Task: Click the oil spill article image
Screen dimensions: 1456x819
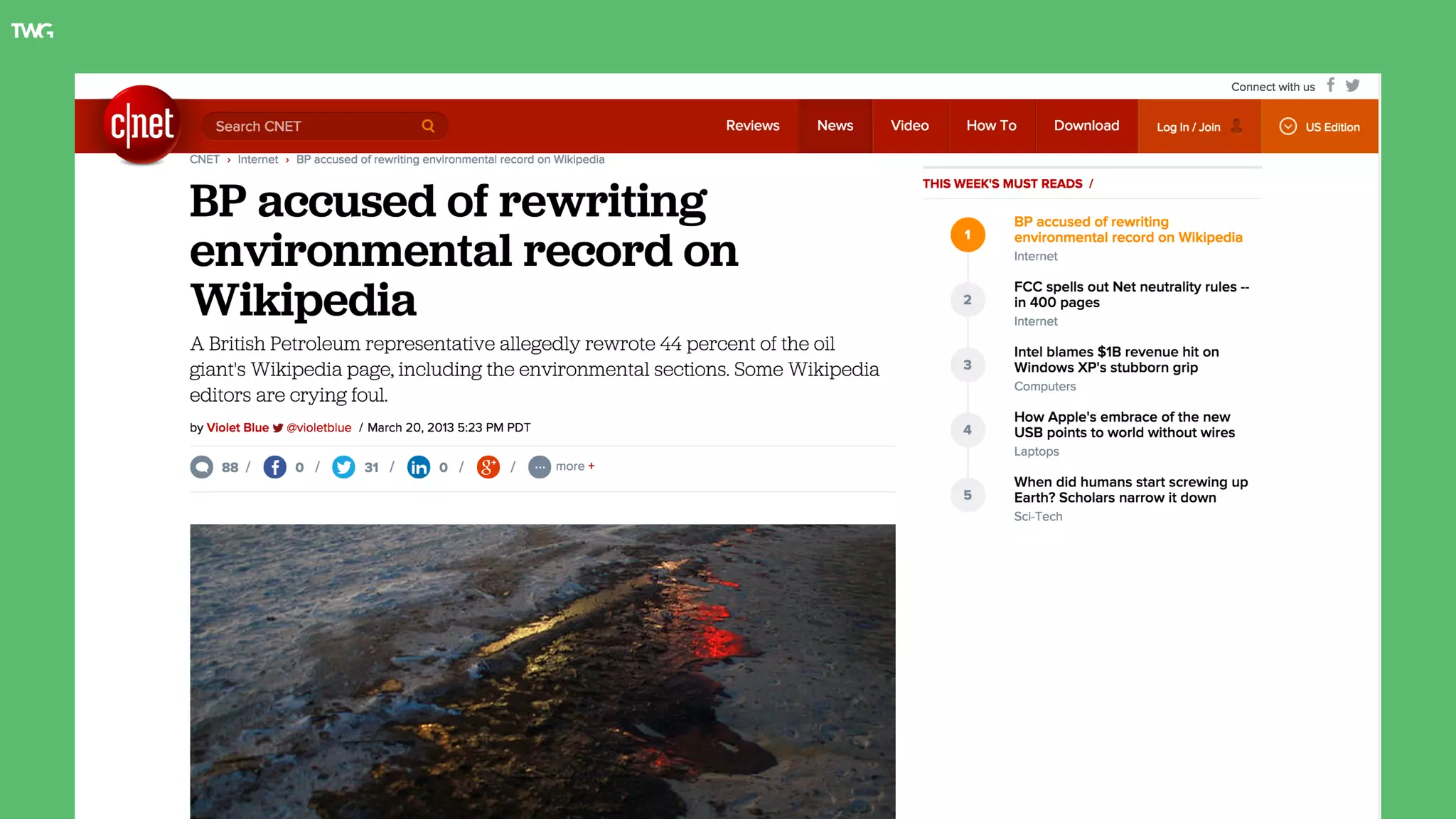Action: pos(542,670)
